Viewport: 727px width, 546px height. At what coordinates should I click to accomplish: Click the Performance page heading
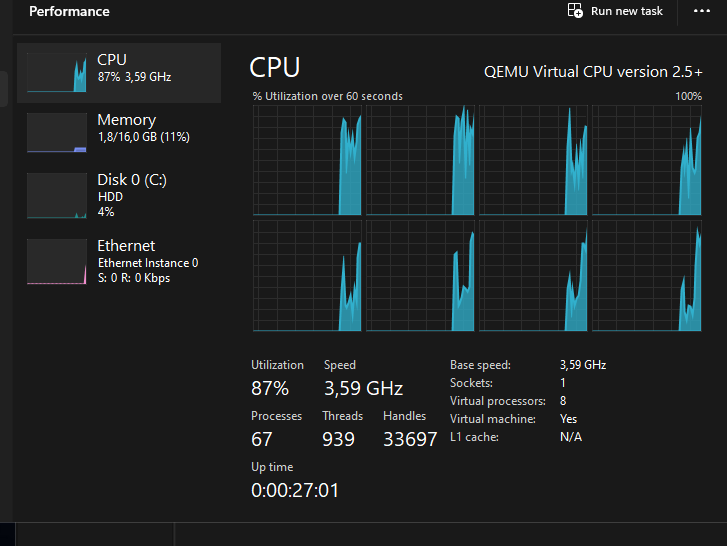coord(69,12)
